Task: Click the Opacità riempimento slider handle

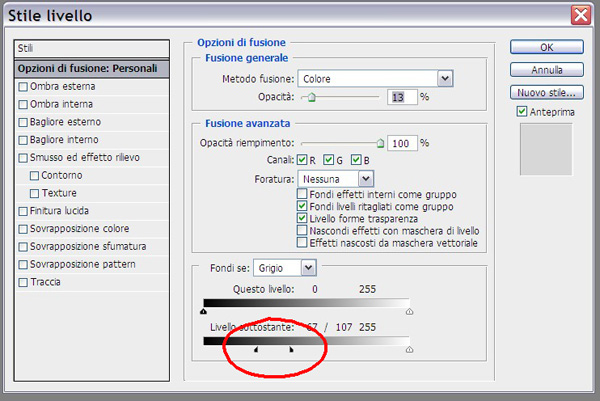Action: click(x=380, y=143)
